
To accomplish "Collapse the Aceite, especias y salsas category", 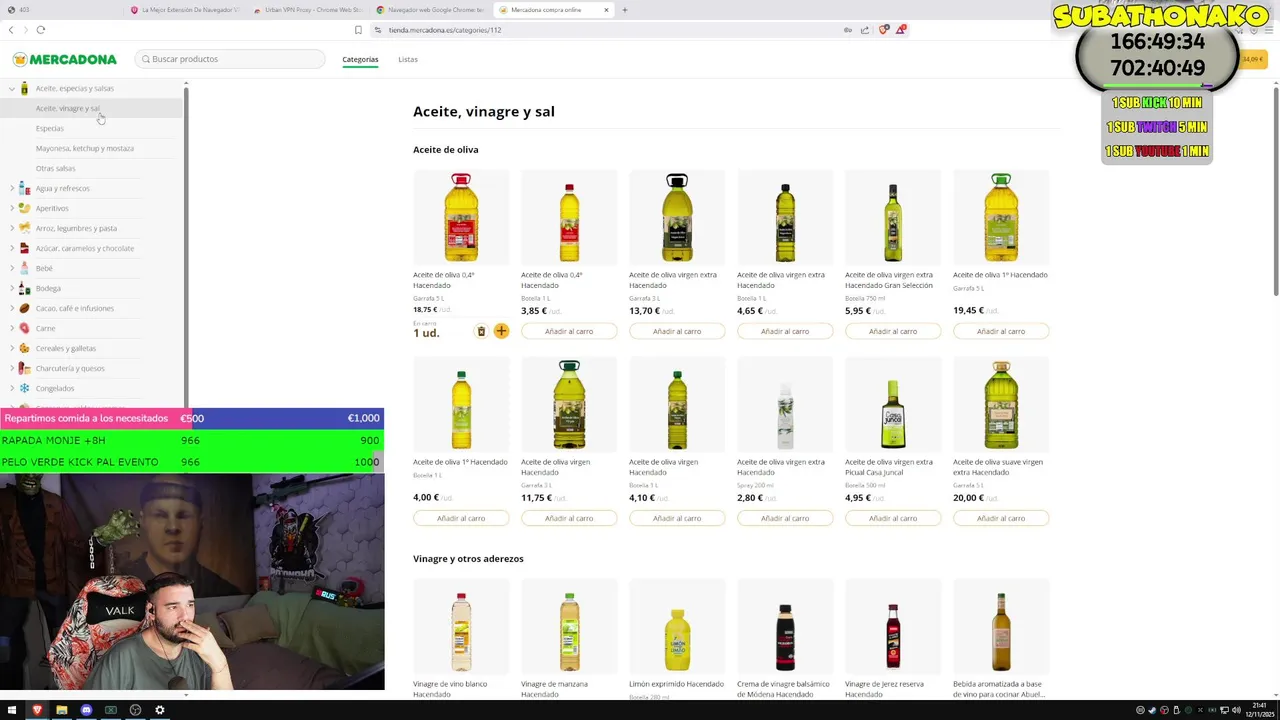I will tap(12, 88).
